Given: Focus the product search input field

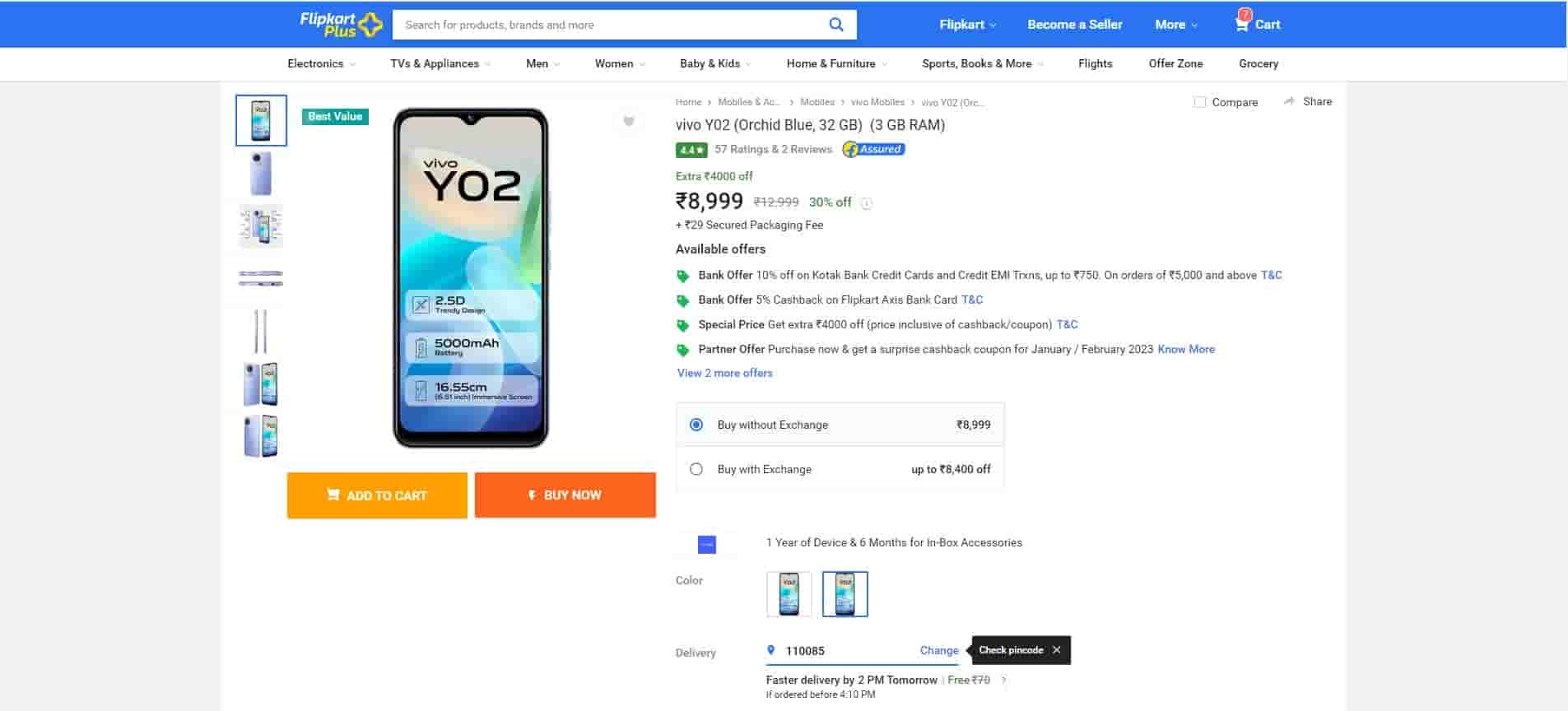Looking at the screenshot, I should point(609,25).
